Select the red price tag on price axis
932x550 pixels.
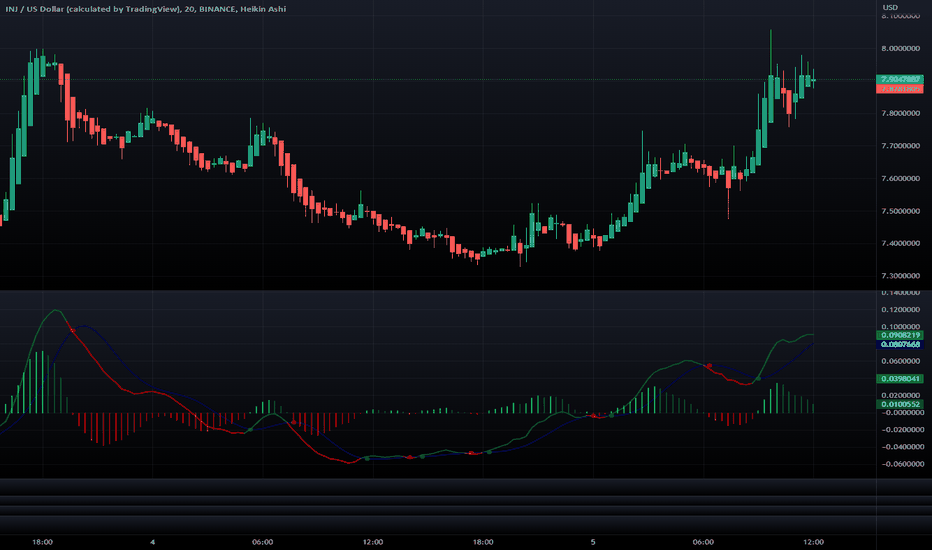coord(900,89)
